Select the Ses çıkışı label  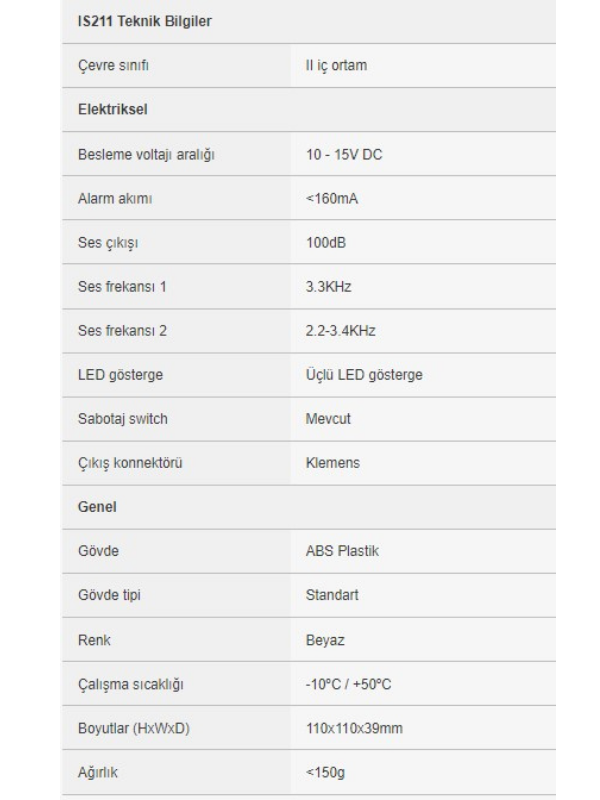(x=108, y=243)
